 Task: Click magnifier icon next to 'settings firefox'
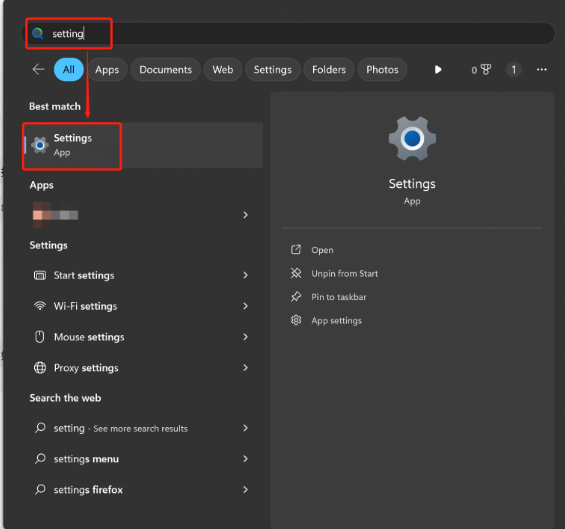point(40,489)
